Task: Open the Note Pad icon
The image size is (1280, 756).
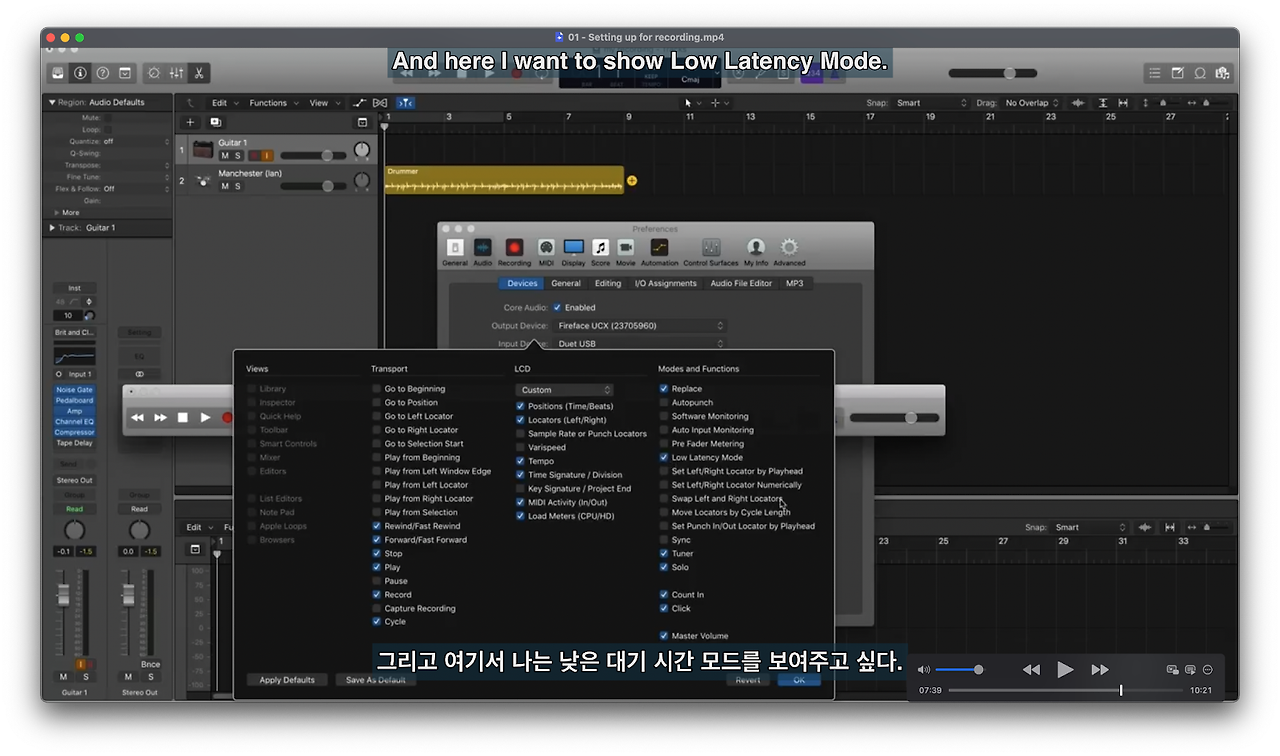Action: tap(1178, 73)
